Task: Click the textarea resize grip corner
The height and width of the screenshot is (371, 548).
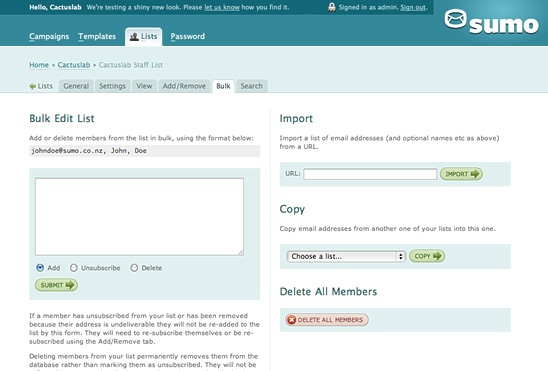Action: point(241,252)
